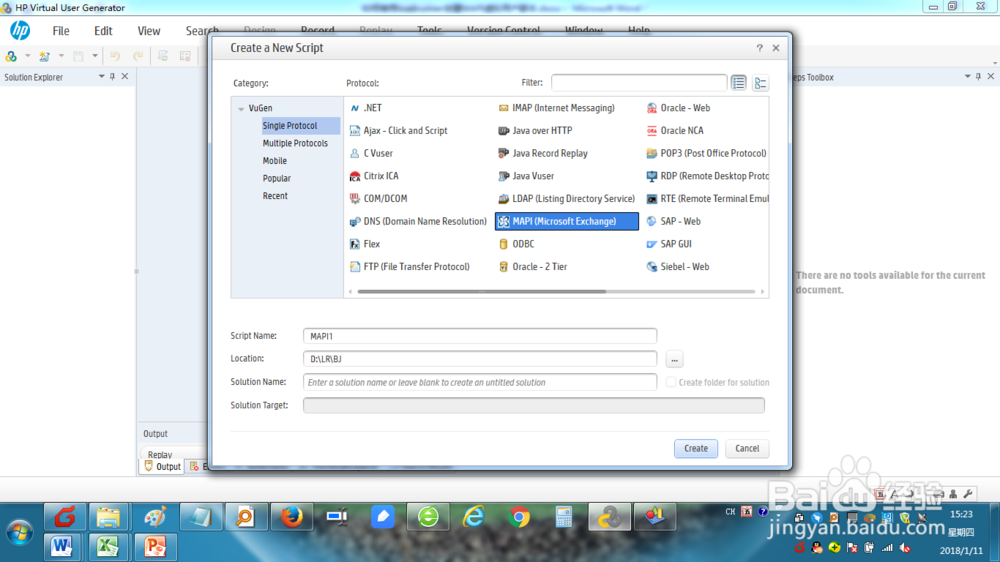Open the View menu
Image resolution: width=1000 pixels, height=562 pixels.
pyautogui.click(x=149, y=31)
